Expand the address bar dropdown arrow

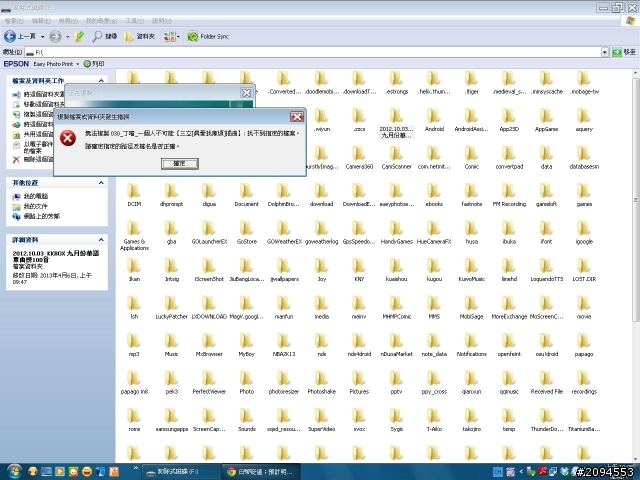(x=605, y=52)
